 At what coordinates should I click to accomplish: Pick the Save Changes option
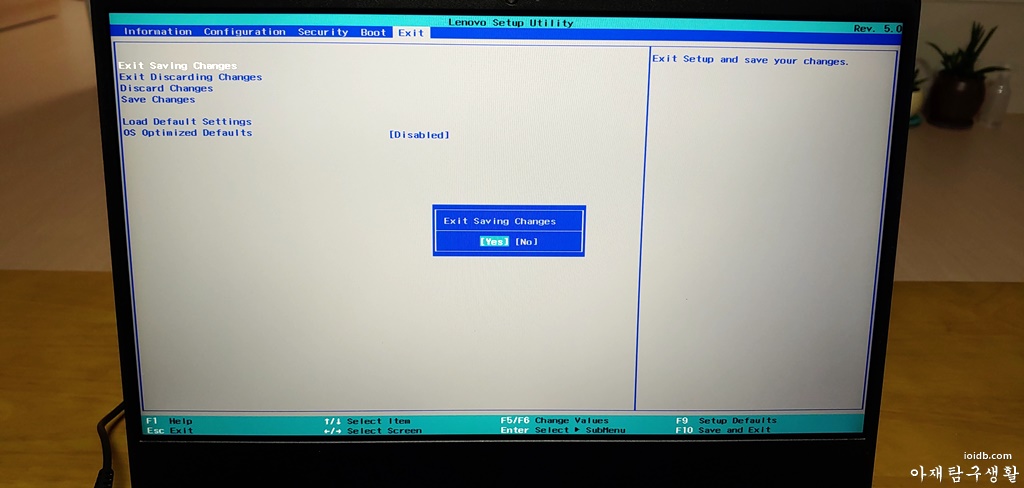(158, 99)
